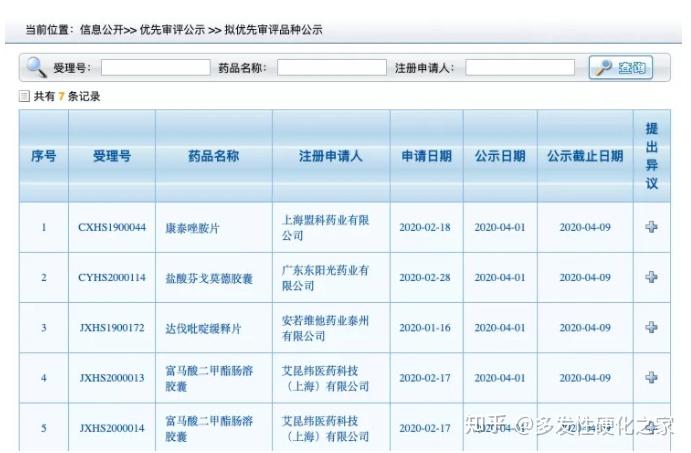Click drug name 康泰唑胺片
The image size is (691, 453).
192,228
